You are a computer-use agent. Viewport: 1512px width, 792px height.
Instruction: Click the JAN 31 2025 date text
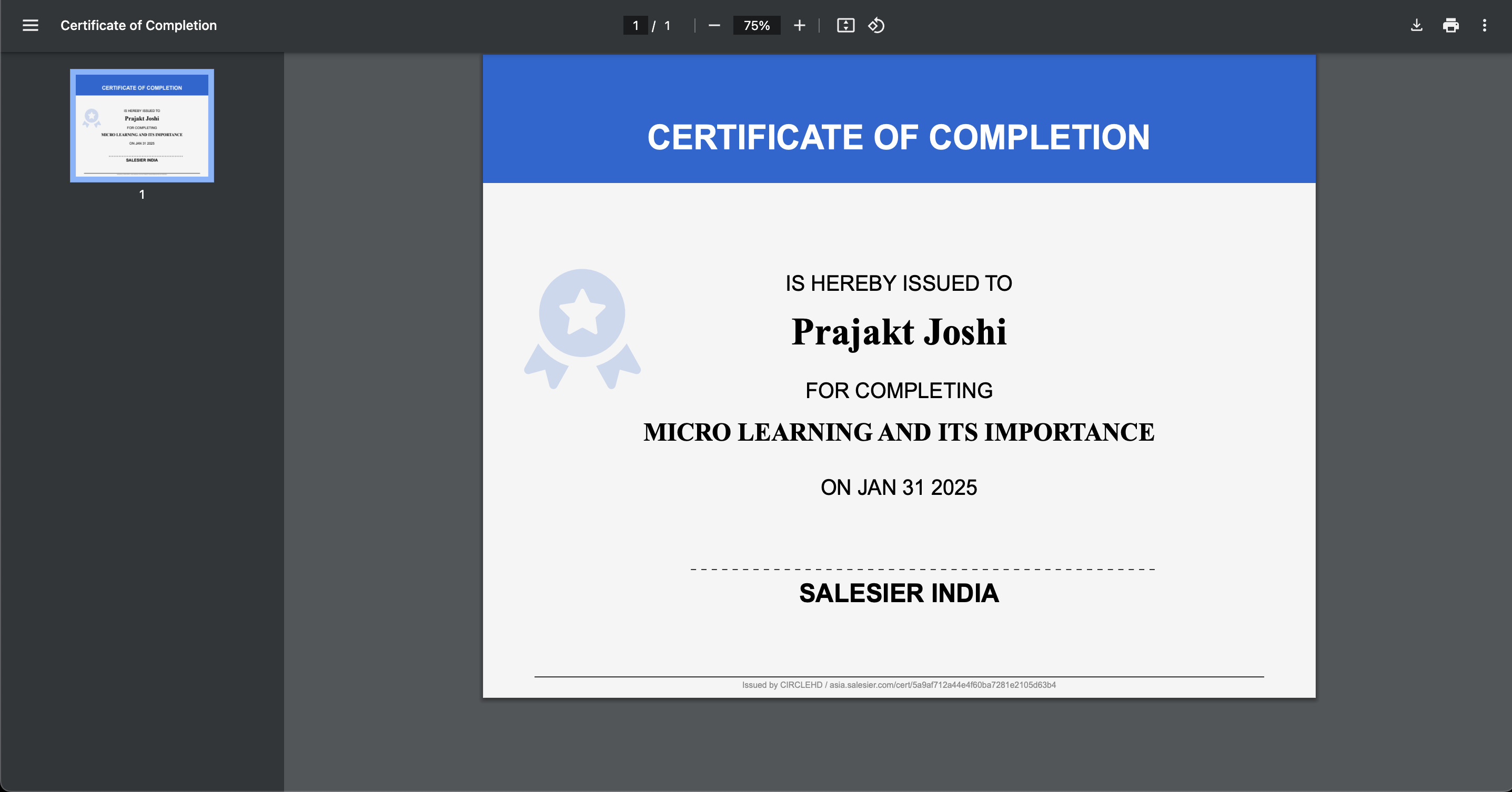(899, 487)
